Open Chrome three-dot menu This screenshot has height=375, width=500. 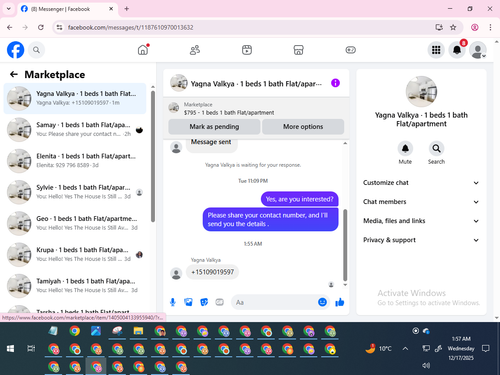(490, 27)
